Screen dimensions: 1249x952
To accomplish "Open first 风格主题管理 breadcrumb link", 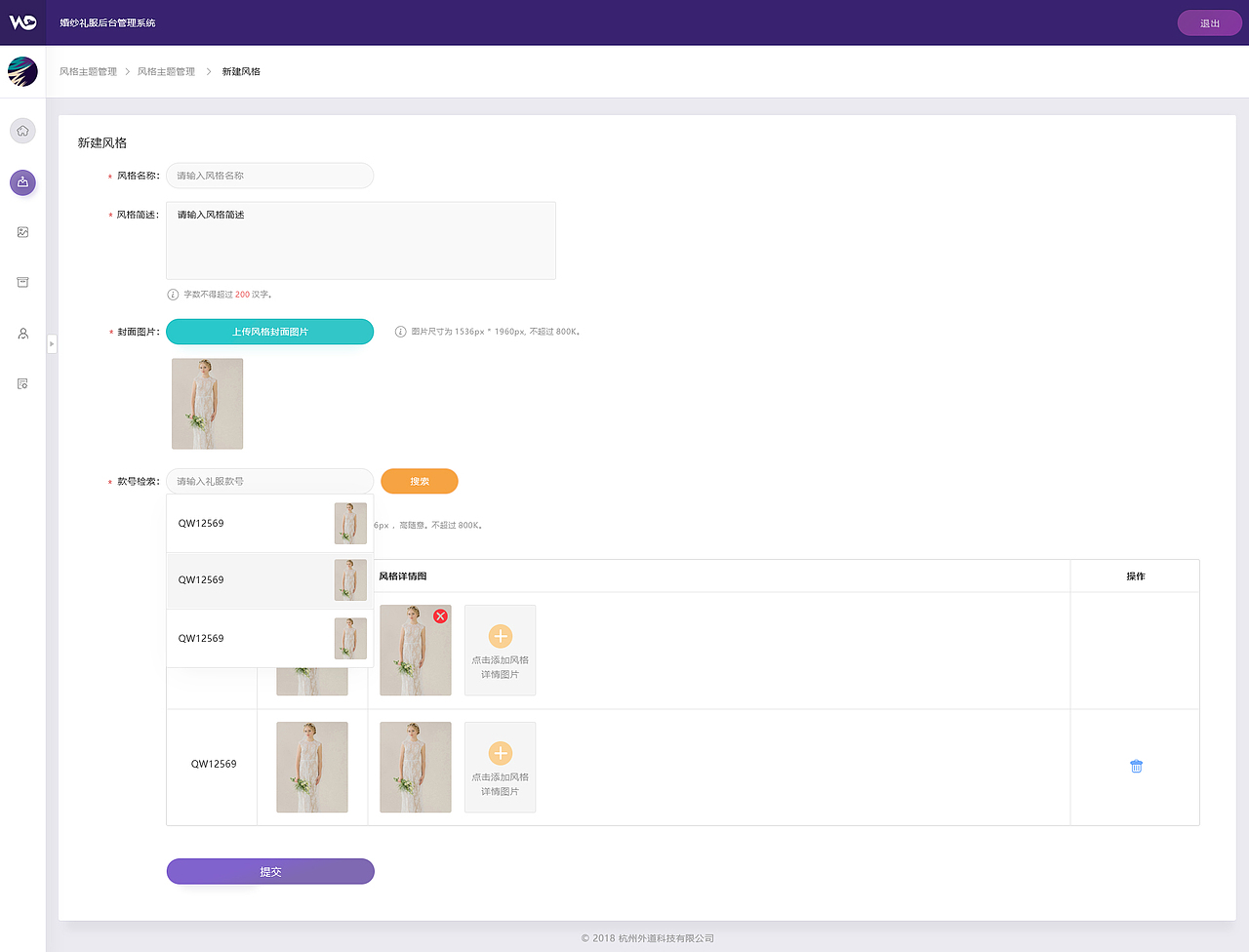I will point(88,72).
